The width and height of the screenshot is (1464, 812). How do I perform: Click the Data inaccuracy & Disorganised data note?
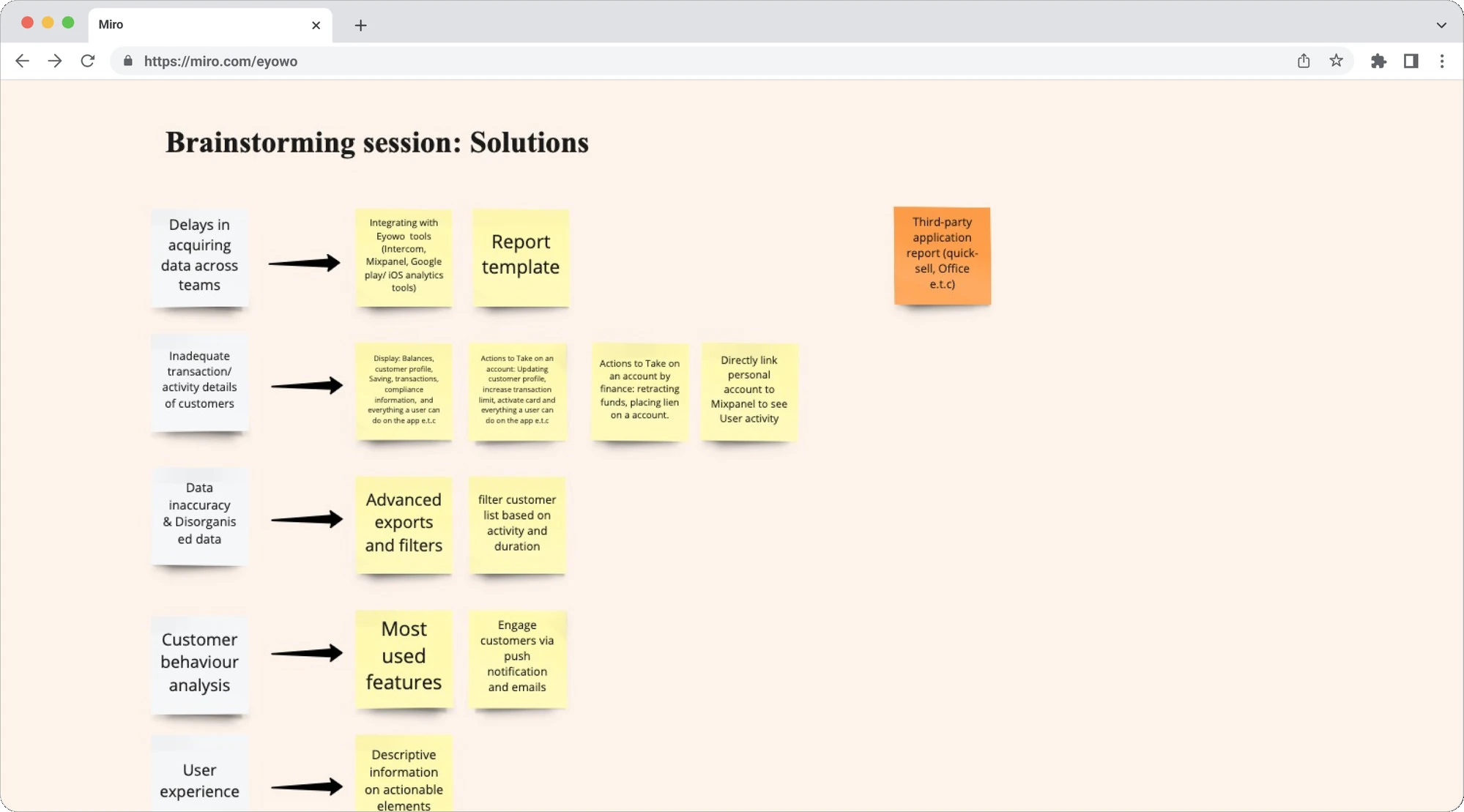199,516
